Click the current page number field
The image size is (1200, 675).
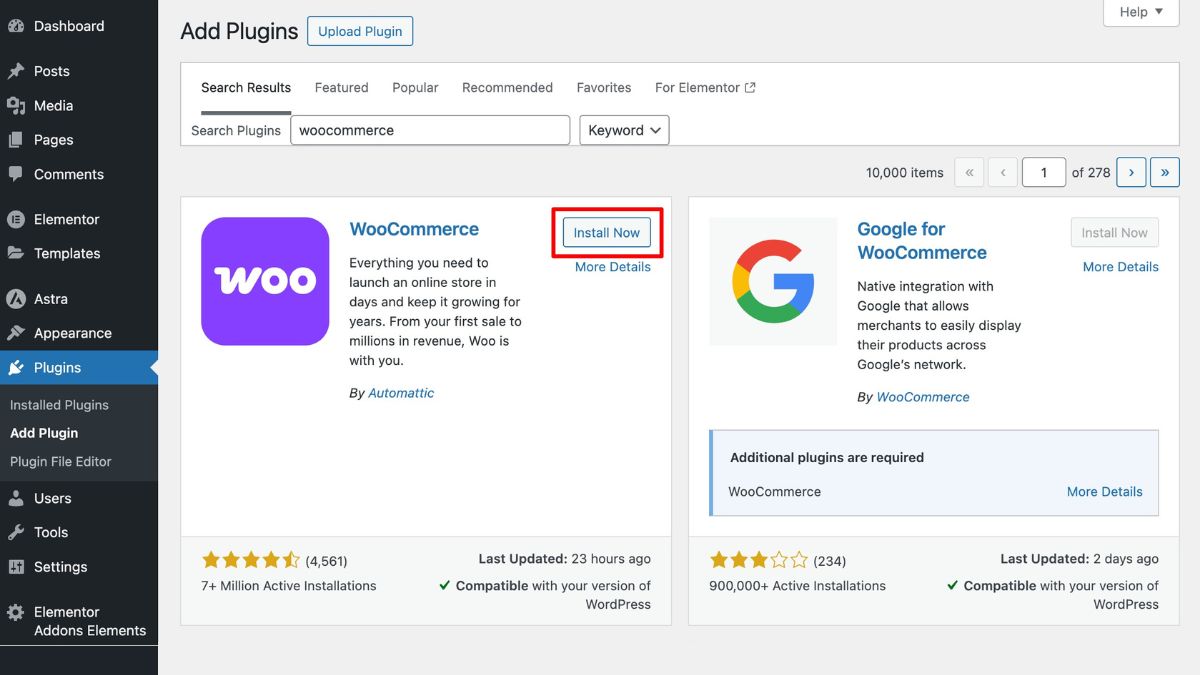point(1044,172)
